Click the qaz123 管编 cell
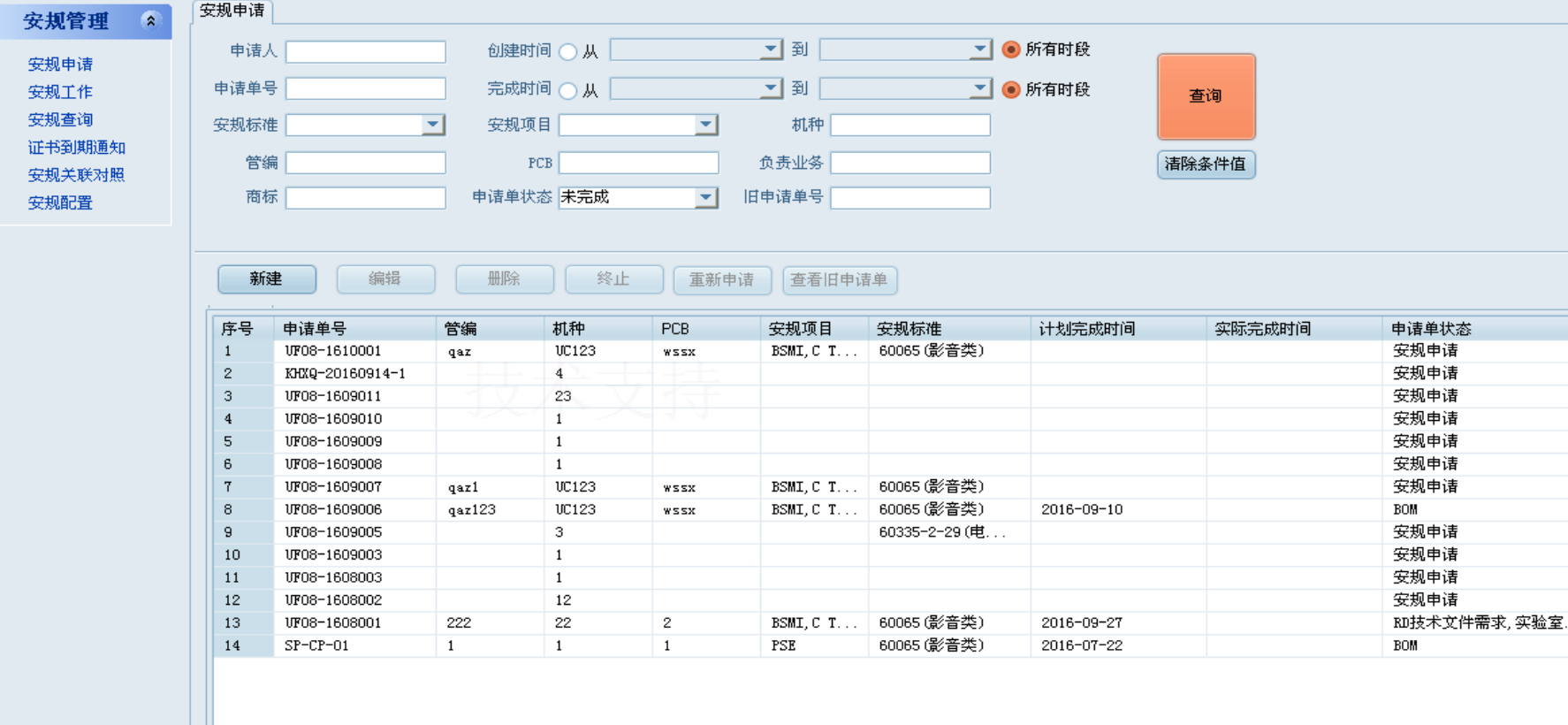1568x725 pixels. point(491,510)
